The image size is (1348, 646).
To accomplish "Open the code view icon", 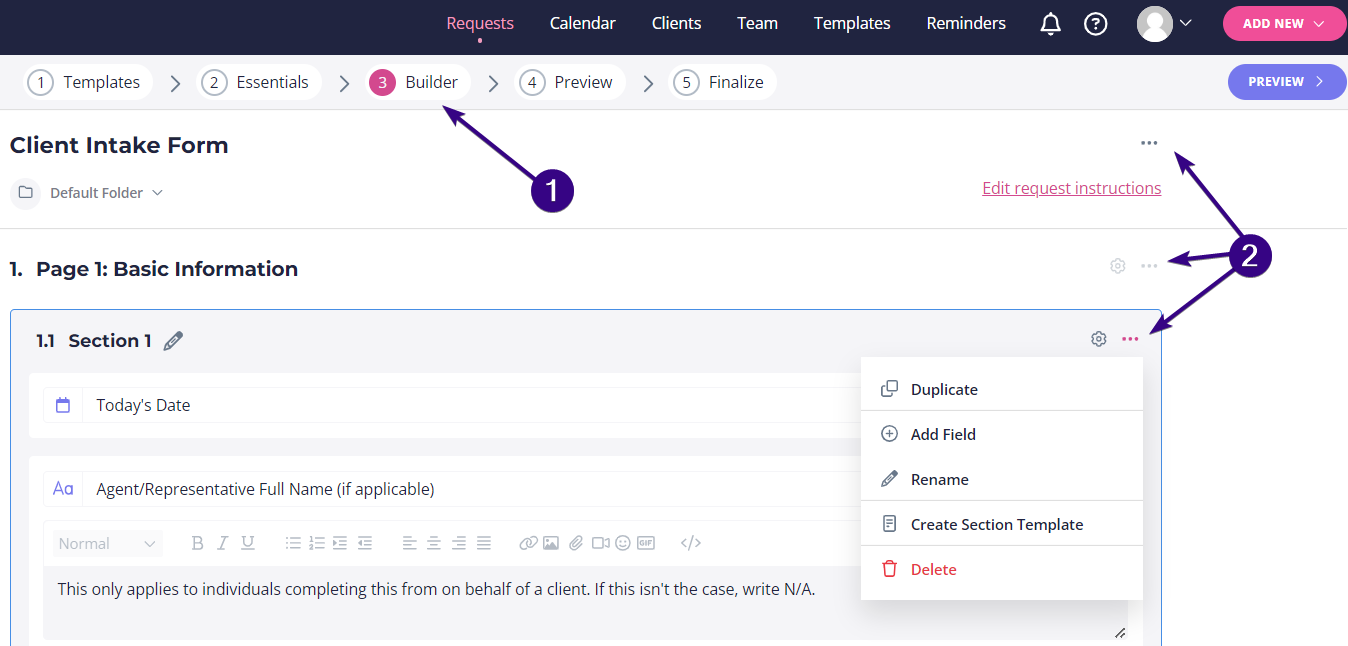I will coord(691,543).
